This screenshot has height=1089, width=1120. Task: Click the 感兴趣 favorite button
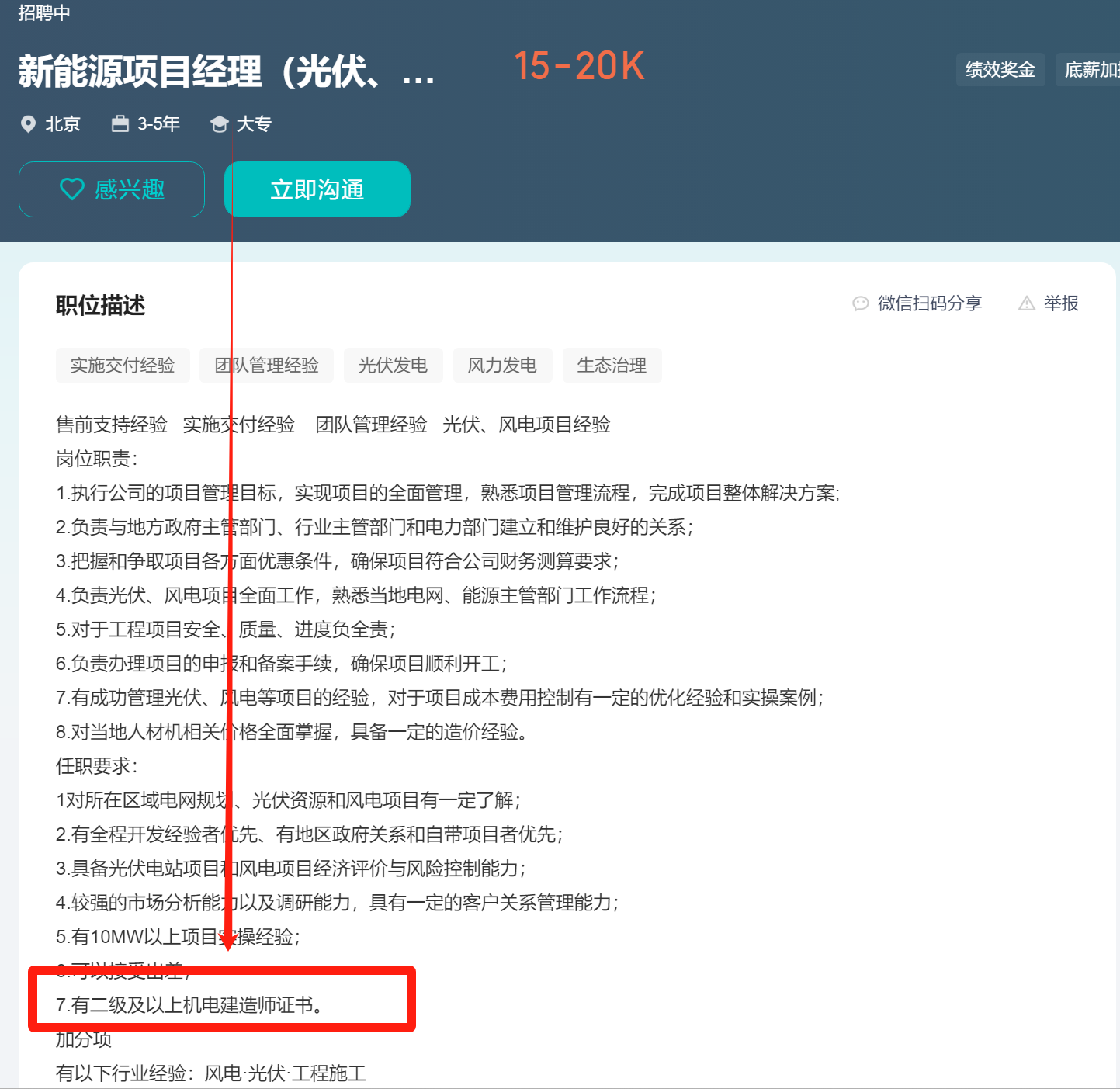tap(112, 189)
